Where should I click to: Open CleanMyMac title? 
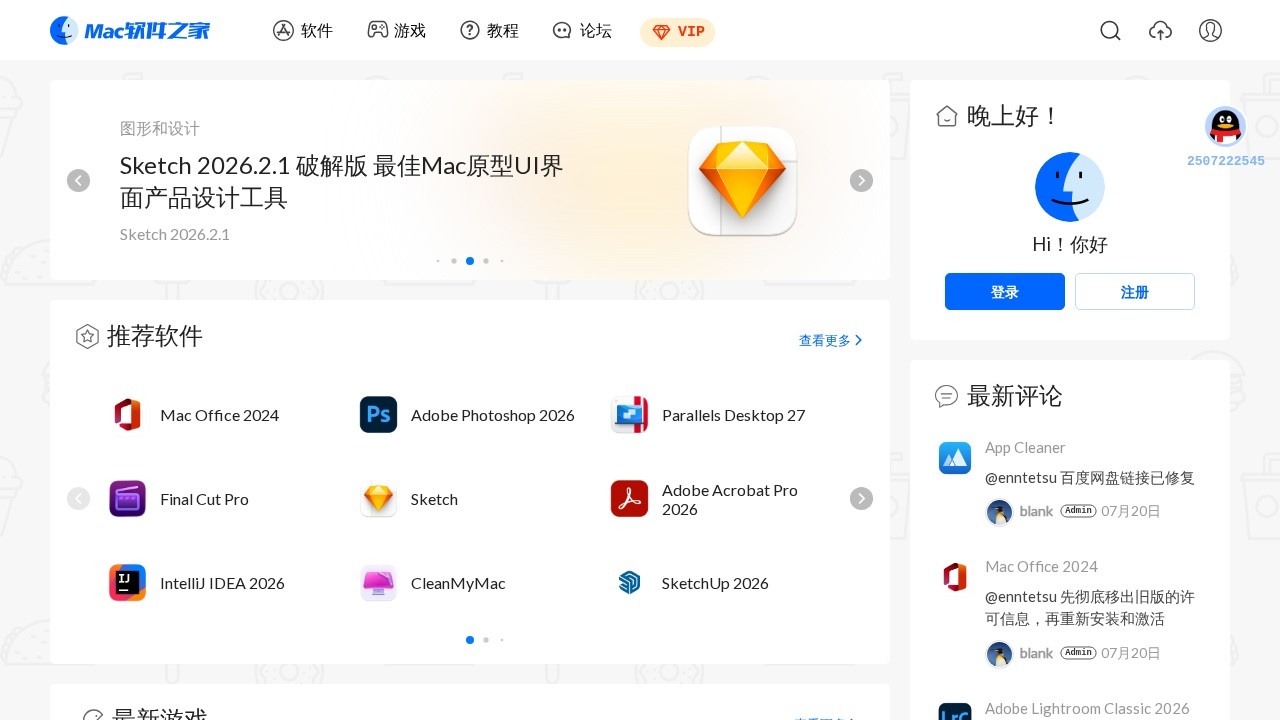pos(458,583)
